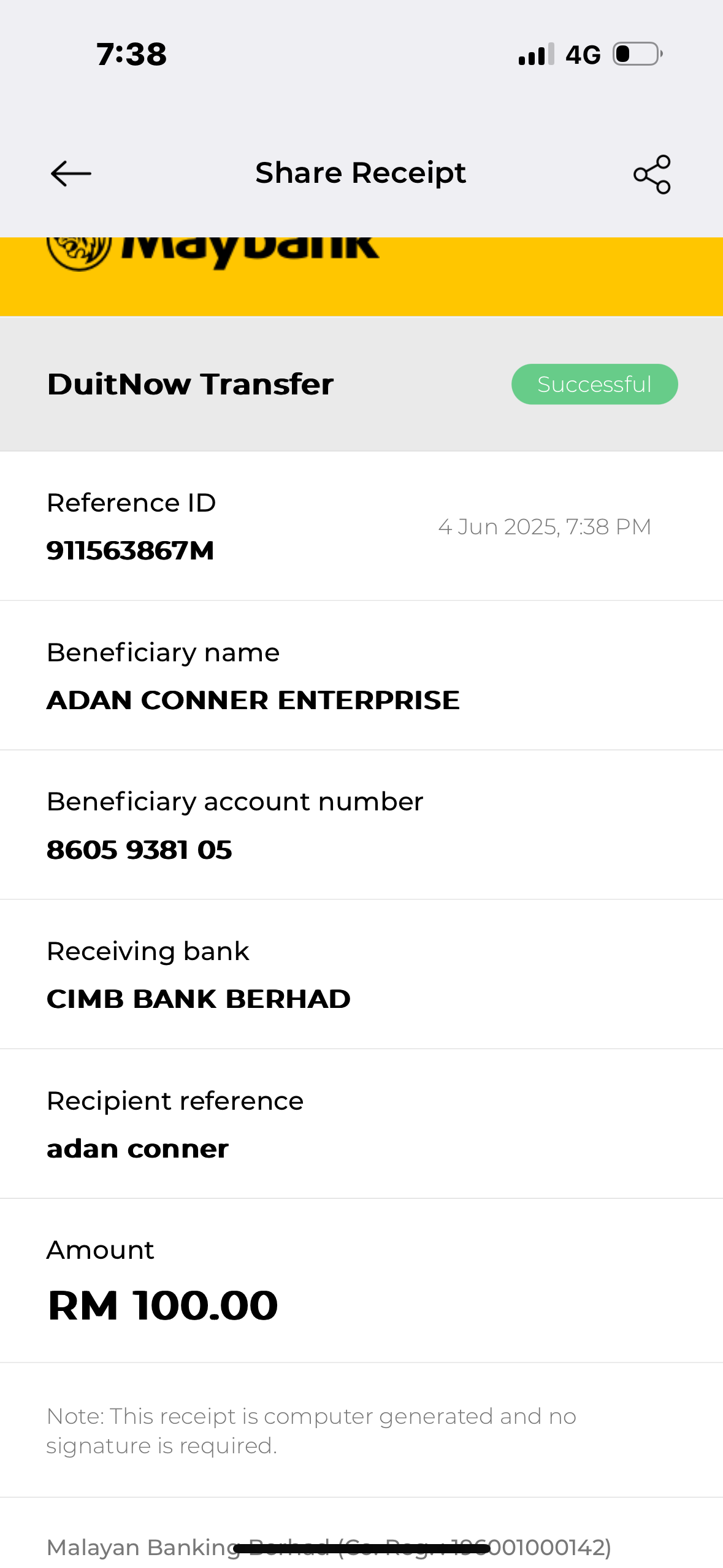Tap the back arrow icon

71,174
